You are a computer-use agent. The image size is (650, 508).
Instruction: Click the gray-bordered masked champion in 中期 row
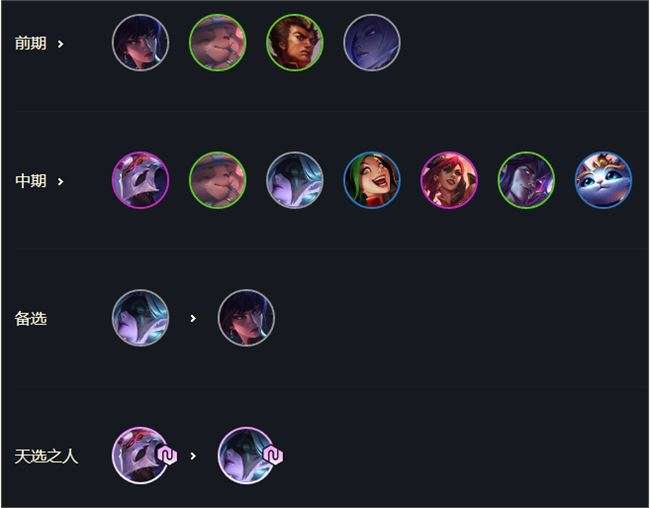pos(295,180)
